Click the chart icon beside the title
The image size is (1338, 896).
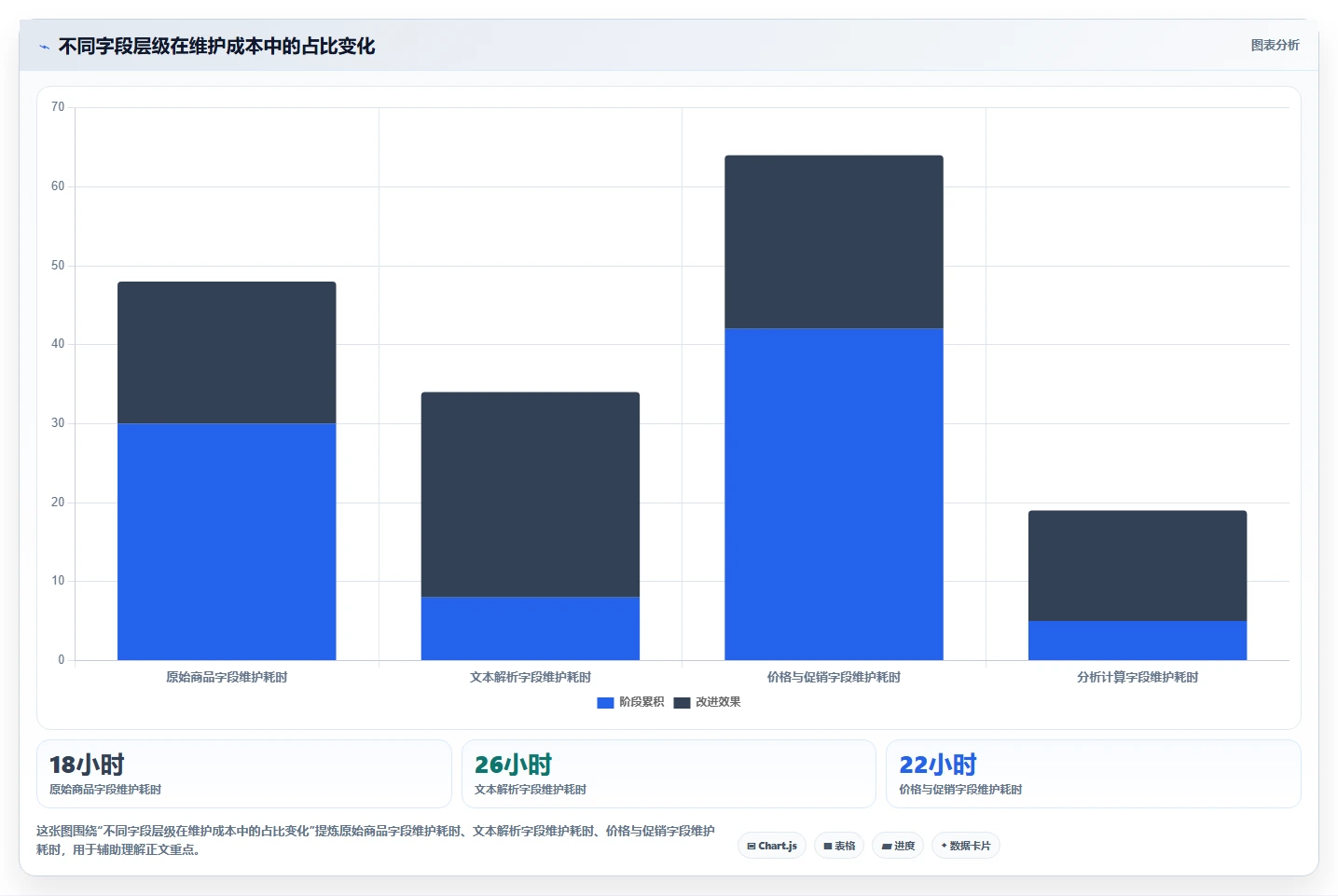click(x=44, y=47)
